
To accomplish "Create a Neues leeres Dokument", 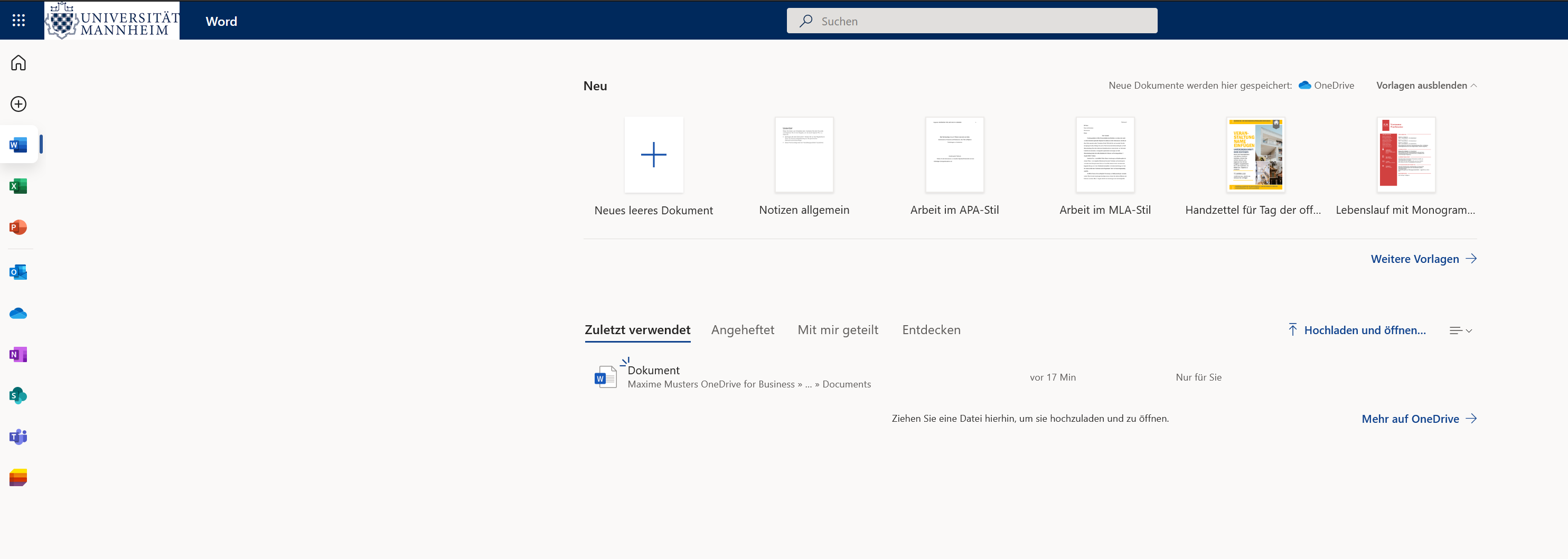I will [654, 155].
